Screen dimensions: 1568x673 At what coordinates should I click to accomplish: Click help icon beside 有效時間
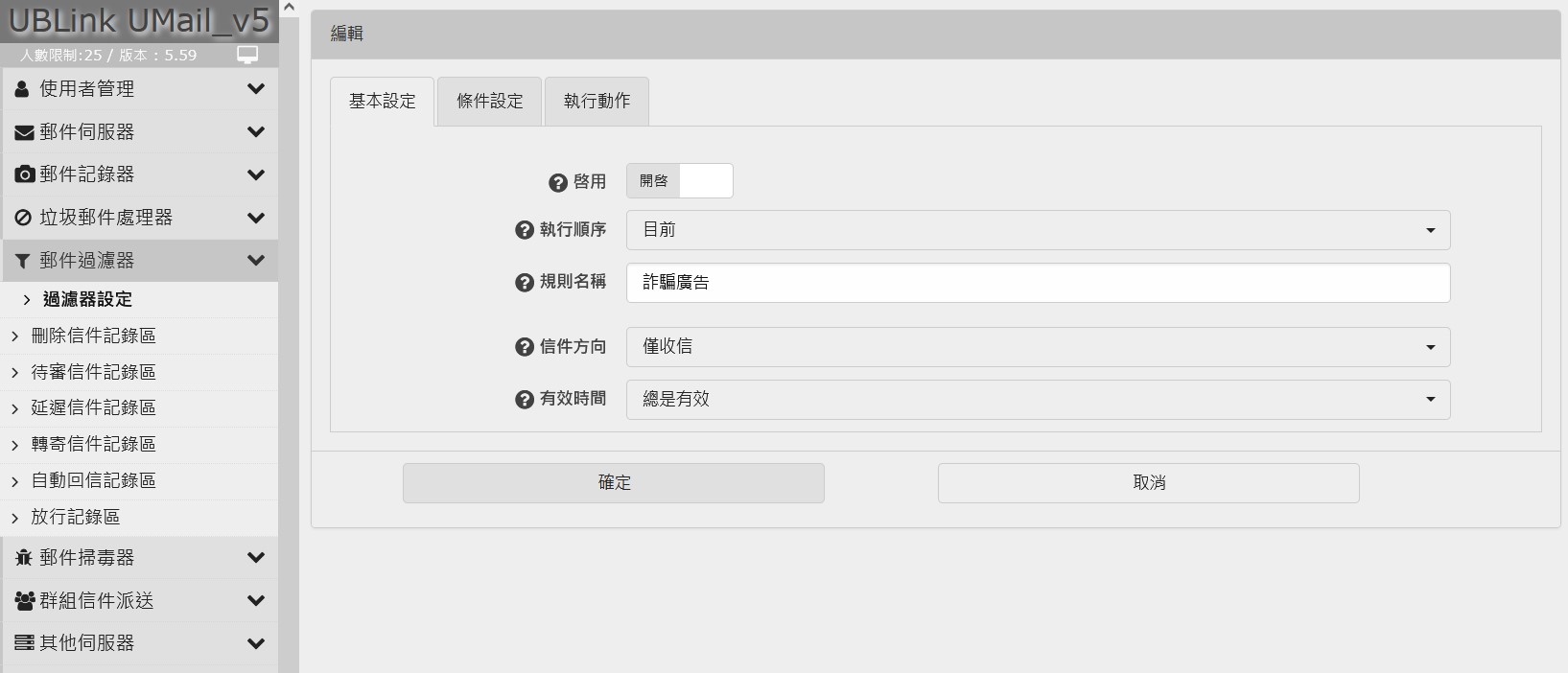525,399
